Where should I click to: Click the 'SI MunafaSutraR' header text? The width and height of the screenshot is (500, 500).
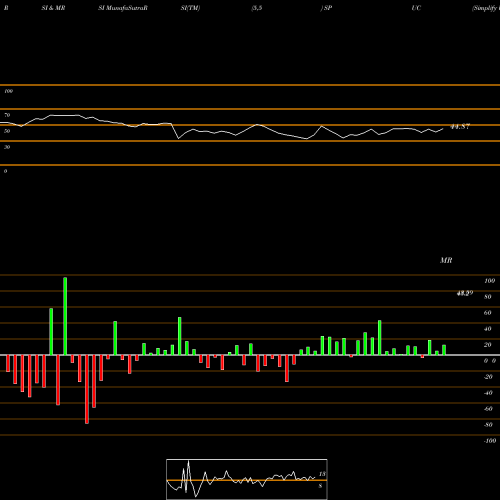(123, 8)
